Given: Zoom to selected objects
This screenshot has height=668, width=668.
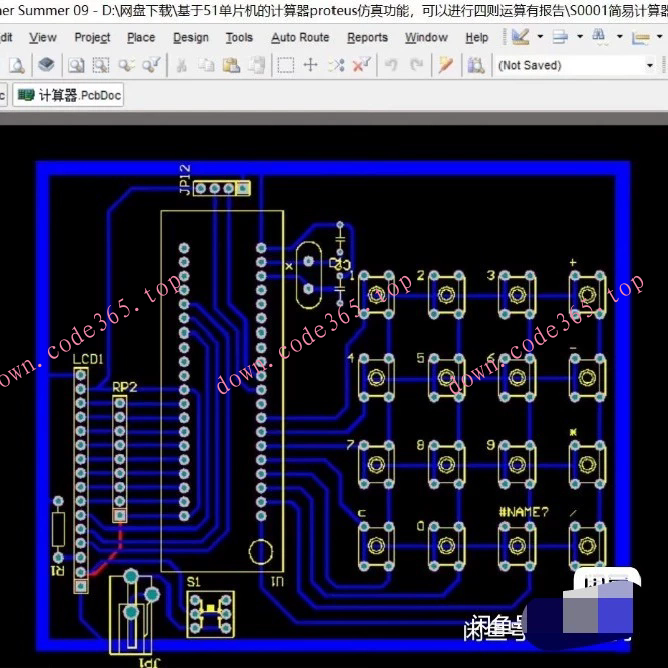Looking at the screenshot, I should pos(126,65).
